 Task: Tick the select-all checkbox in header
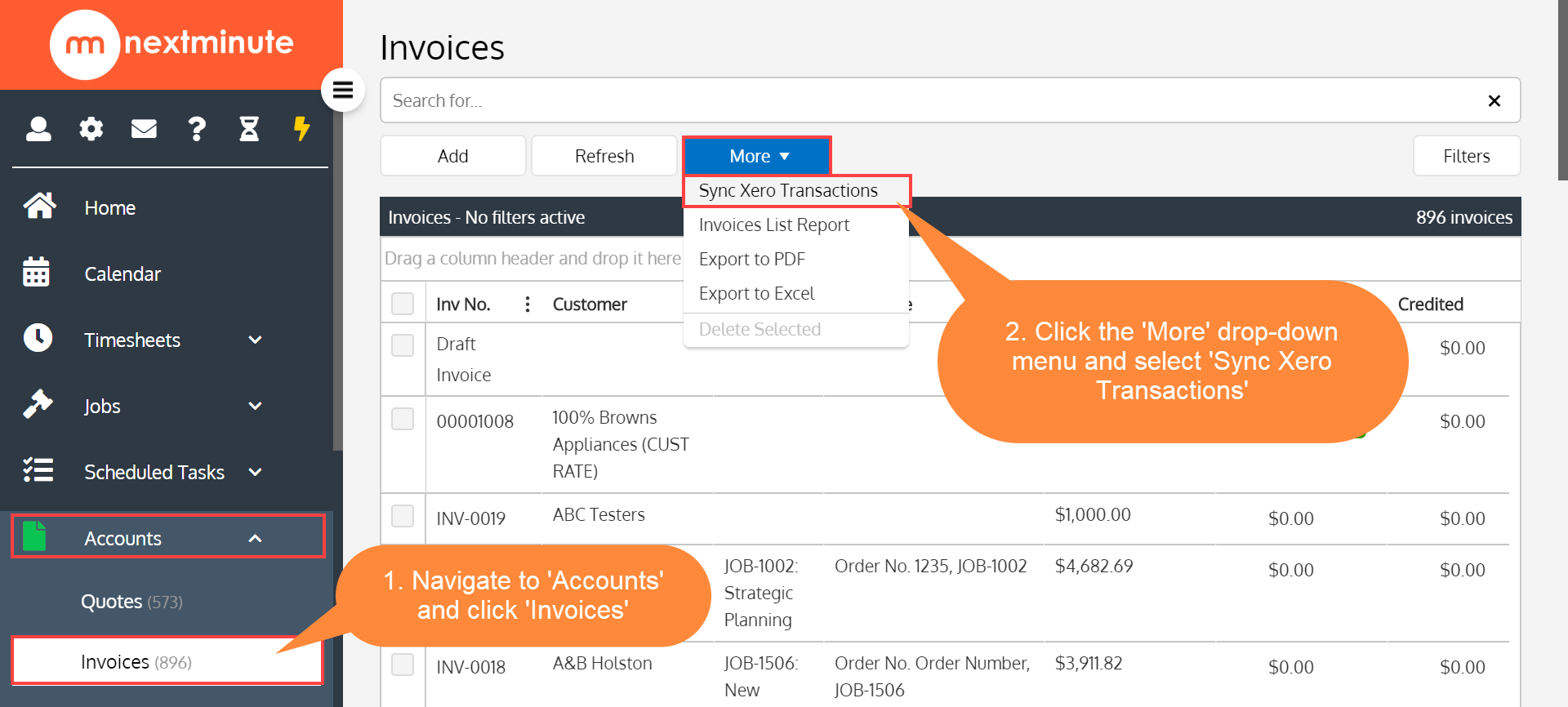click(x=403, y=304)
